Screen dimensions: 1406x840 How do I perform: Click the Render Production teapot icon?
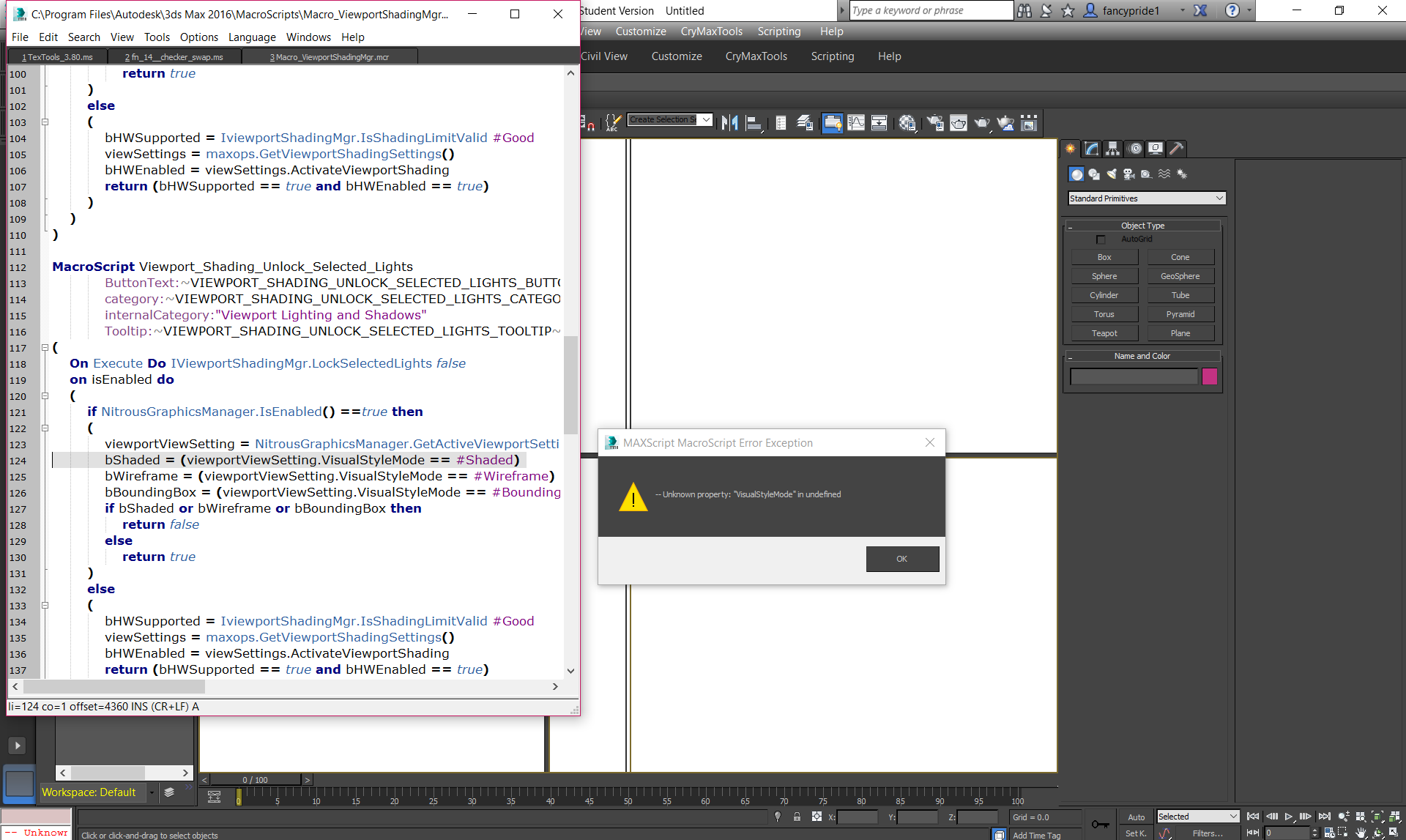(x=982, y=123)
